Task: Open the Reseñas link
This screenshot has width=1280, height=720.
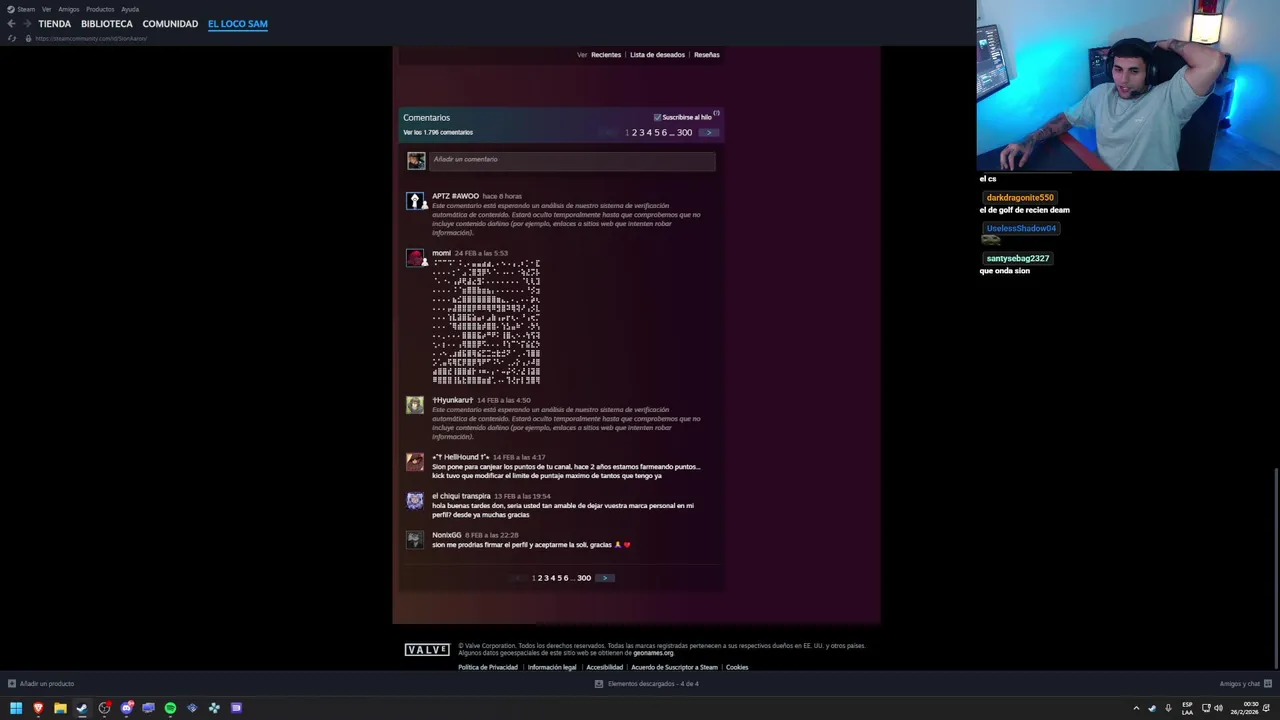Action: [707, 55]
